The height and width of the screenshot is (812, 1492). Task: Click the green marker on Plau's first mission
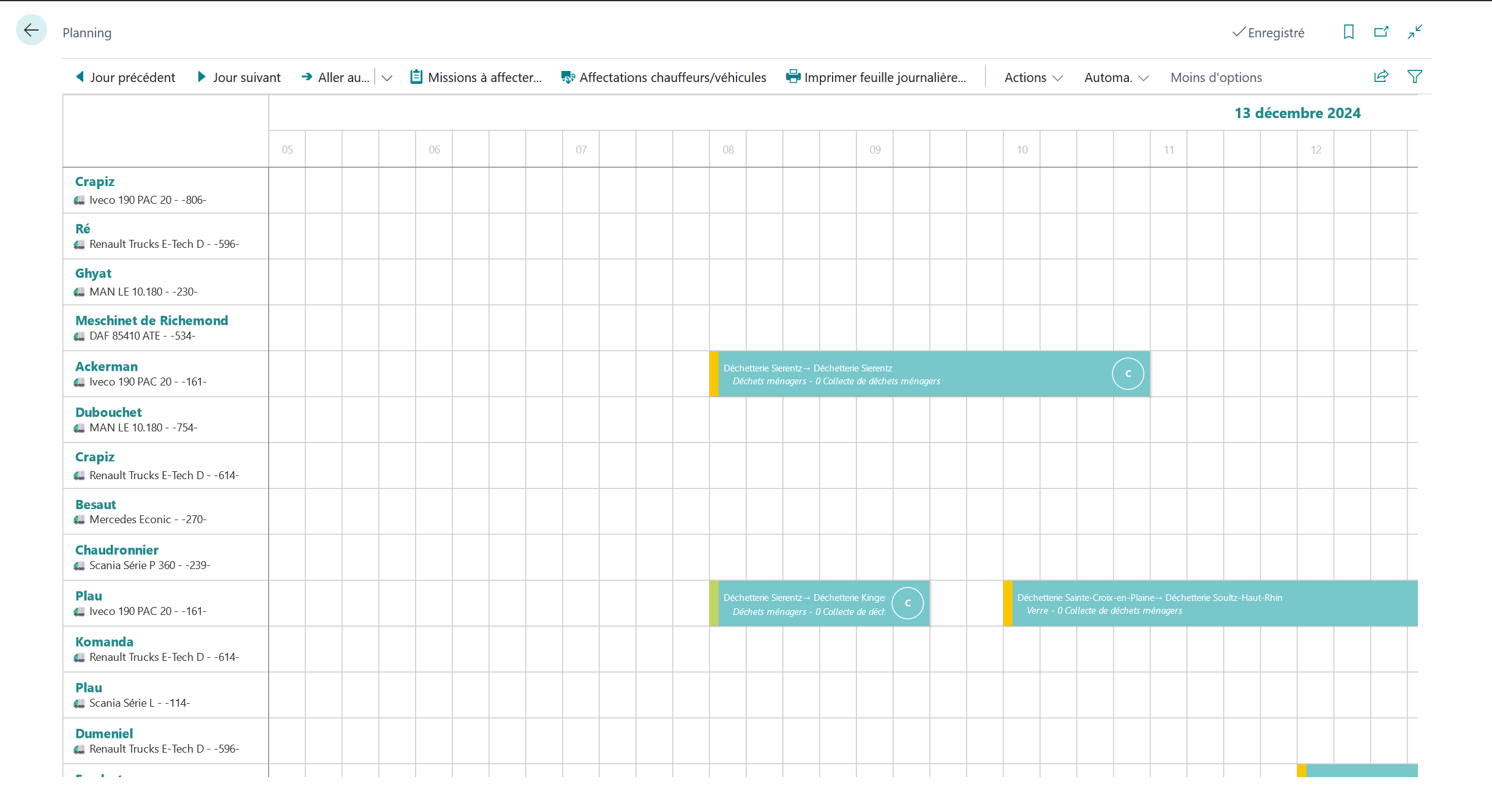714,603
